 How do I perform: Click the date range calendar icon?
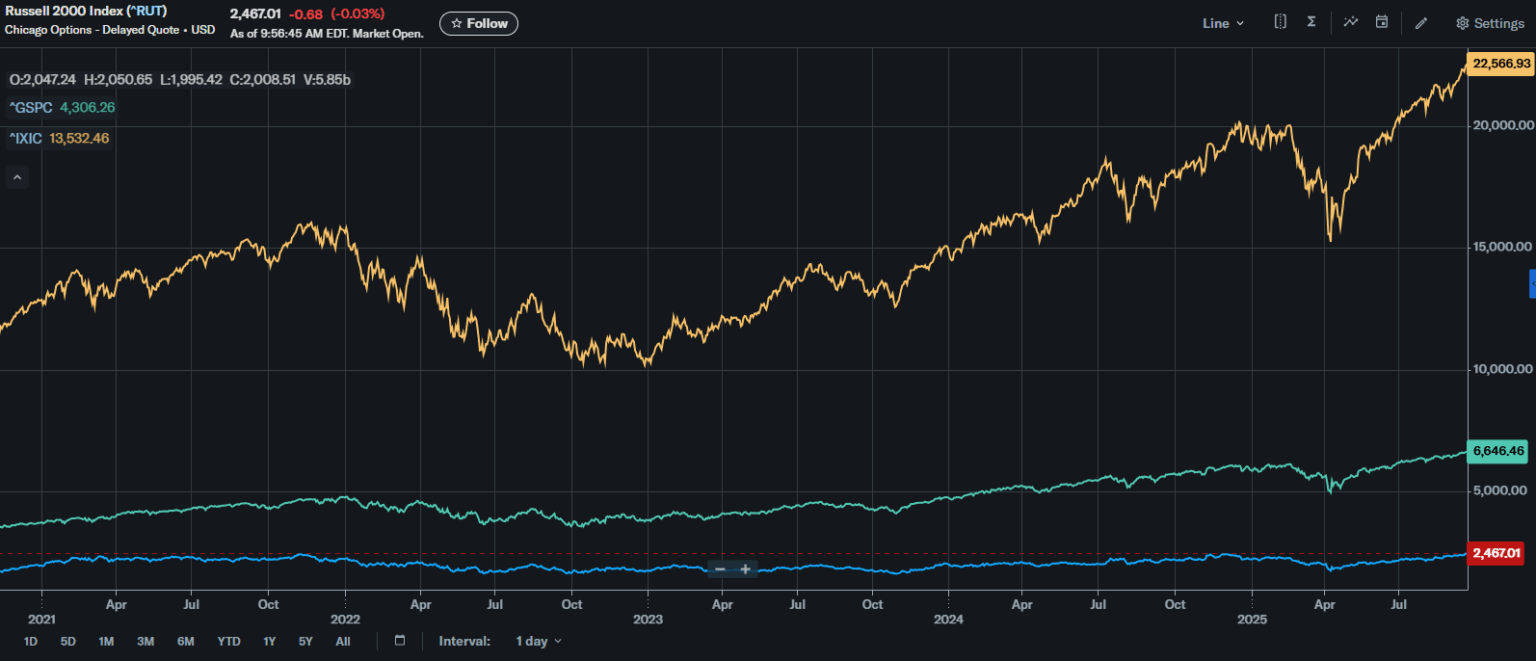pos(400,641)
